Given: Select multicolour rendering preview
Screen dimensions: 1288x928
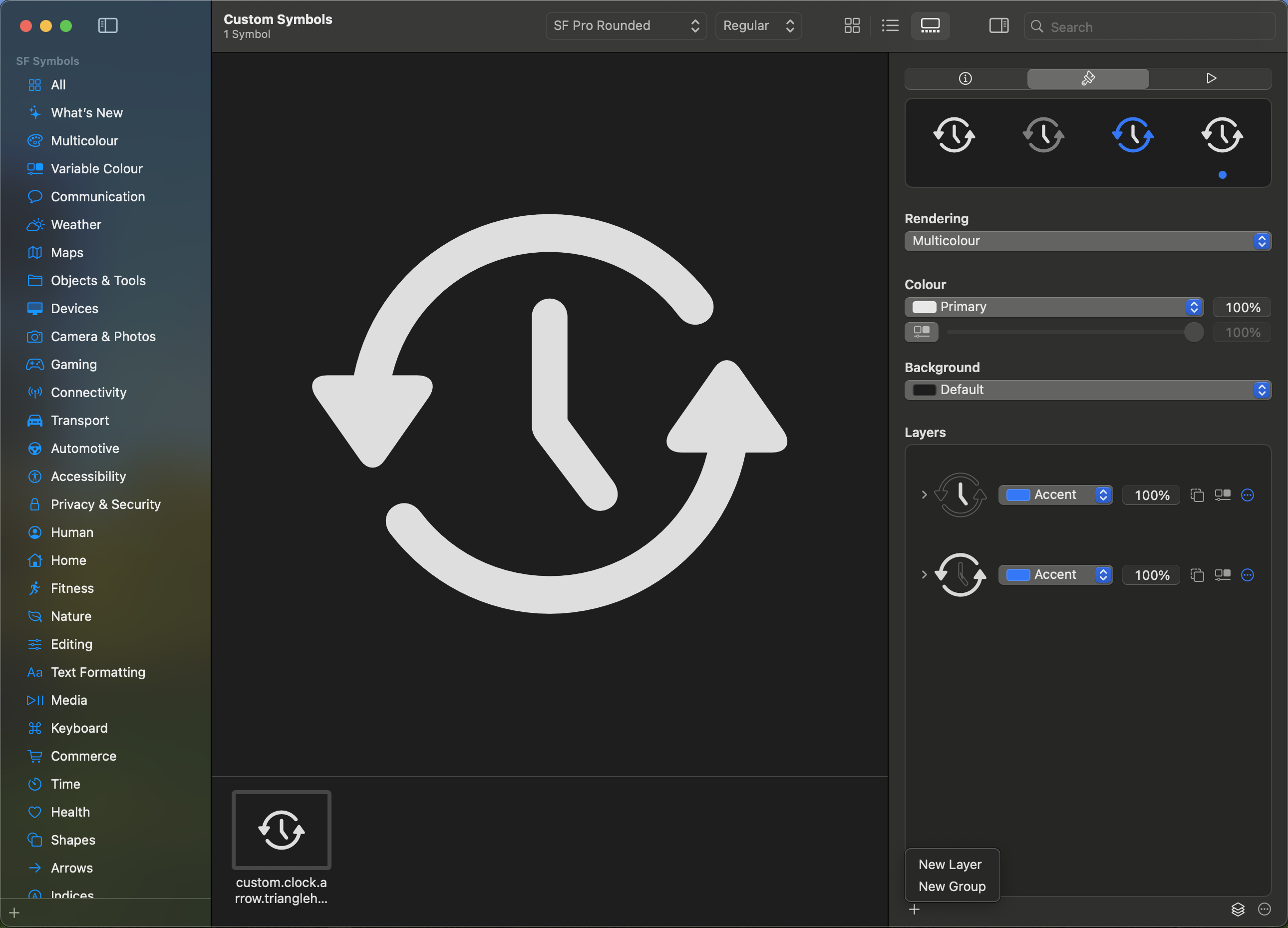Looking at the screenshot, I should coord(1222,135).
